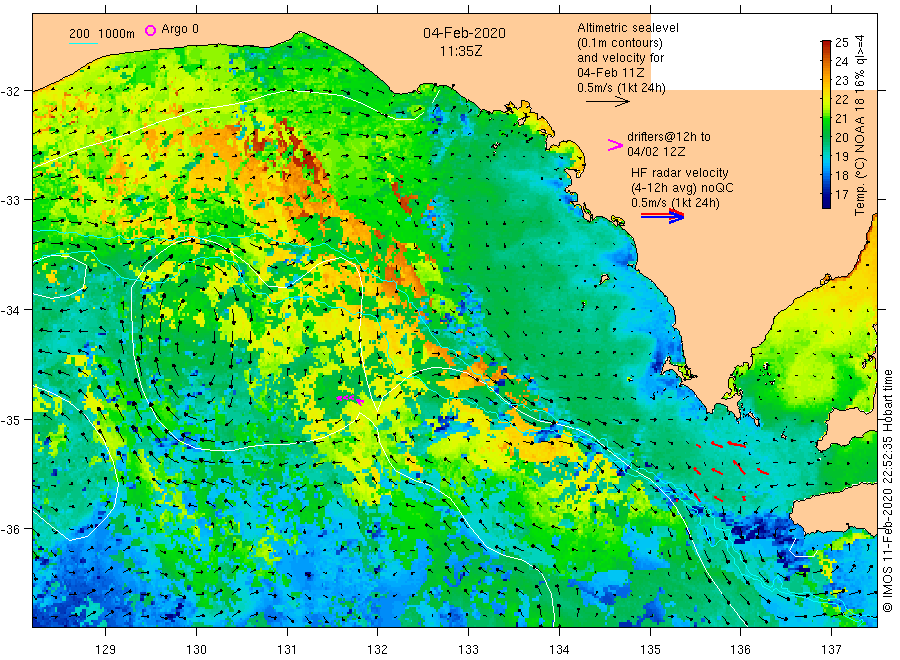Click the 25 value on the color scale
This screenshot has height=660, width=900.
[x=841, y=42]
